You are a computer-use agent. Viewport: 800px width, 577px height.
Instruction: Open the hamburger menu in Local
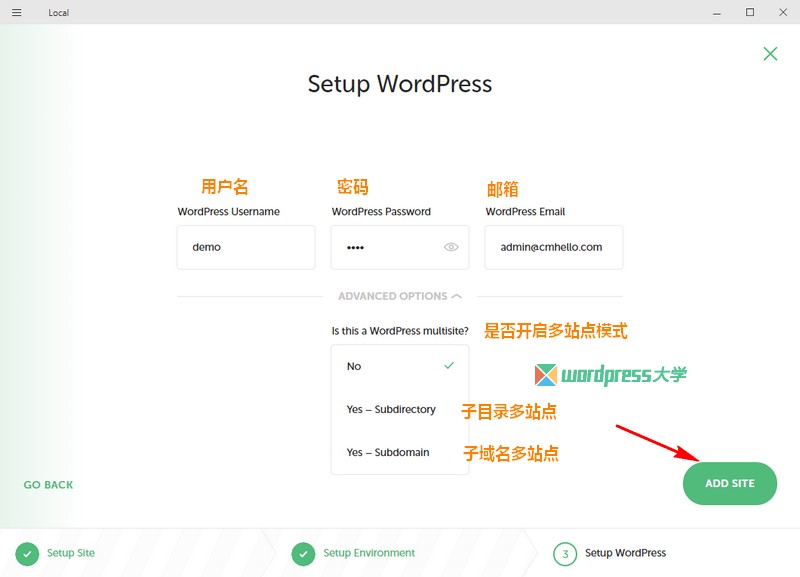[16, 12]
